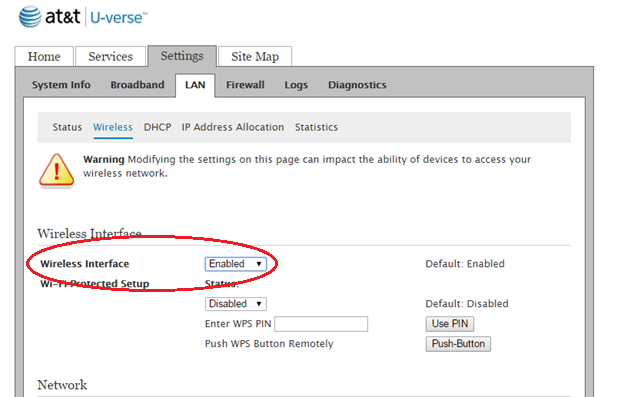Click the 'Network' section heading
The height and width of the screenshot is (397, 624).
[62, 385]
